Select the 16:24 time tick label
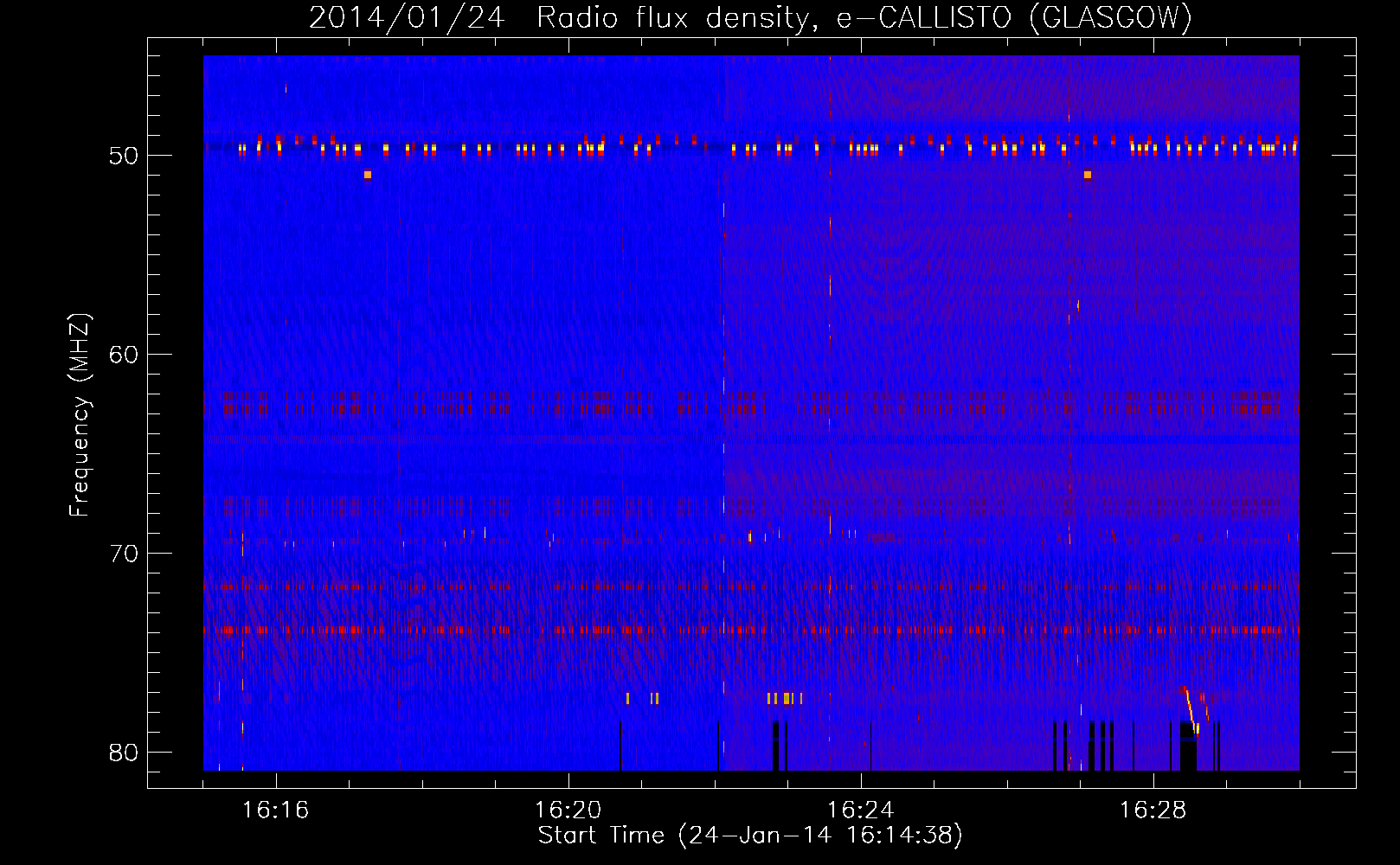The image size is (1400, 865). click(x=860, y=811)
